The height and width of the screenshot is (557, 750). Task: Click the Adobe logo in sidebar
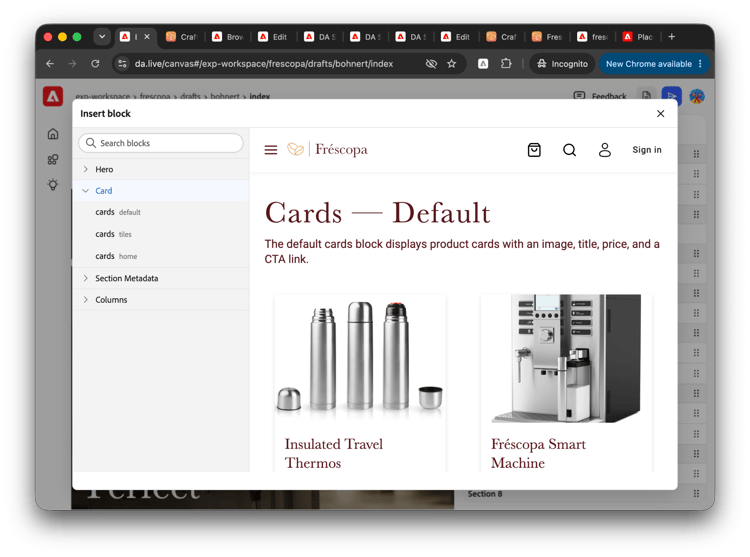pos(53,96)
